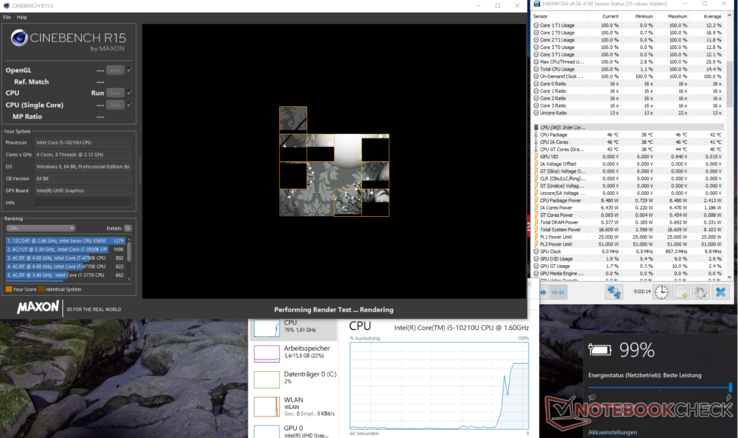Image resolution: width=738 pixels, height=438 pixels.
Task: Click the Cinebench R15 logo icon
Action: [19, 38]
